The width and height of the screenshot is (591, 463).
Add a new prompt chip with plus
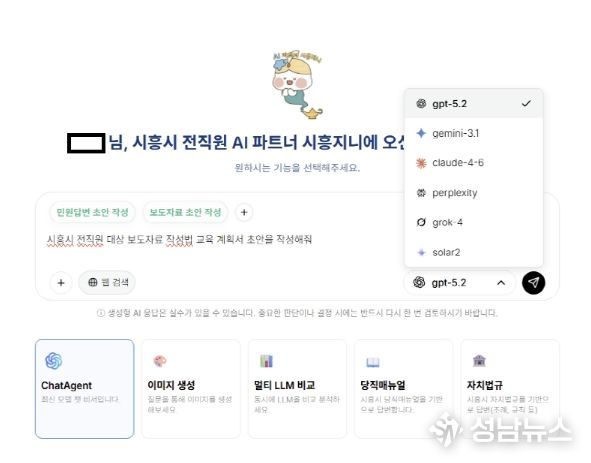point(244,212)
